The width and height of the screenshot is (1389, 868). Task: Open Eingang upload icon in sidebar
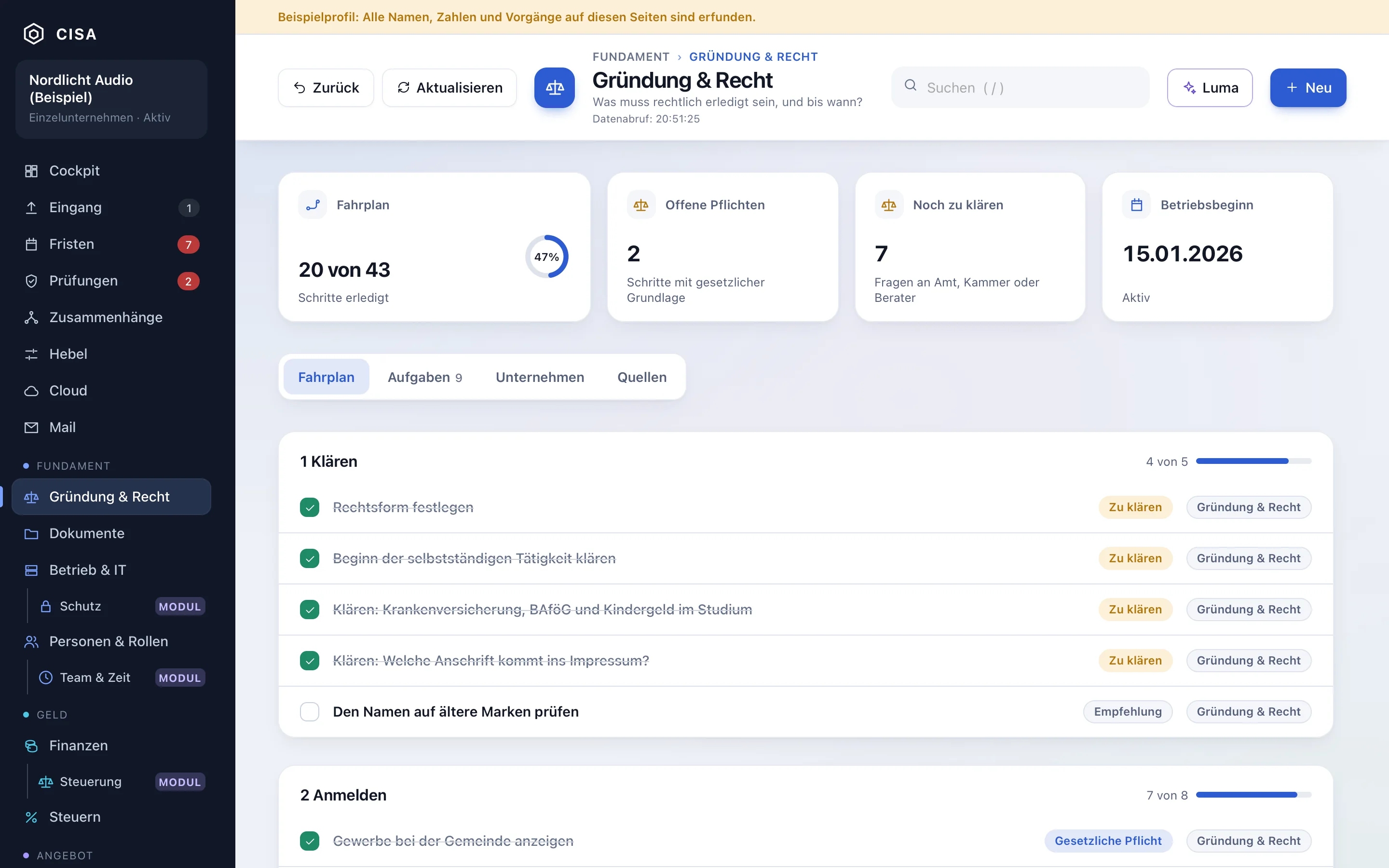tap(31, 208)
